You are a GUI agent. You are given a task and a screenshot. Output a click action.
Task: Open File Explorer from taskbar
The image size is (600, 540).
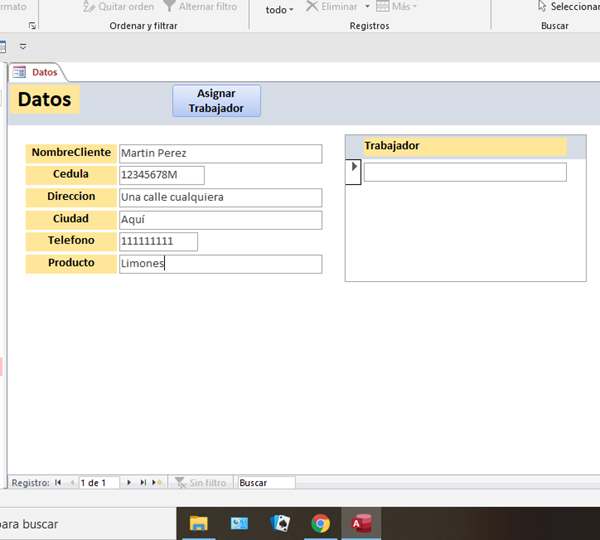tap(199, 523)
